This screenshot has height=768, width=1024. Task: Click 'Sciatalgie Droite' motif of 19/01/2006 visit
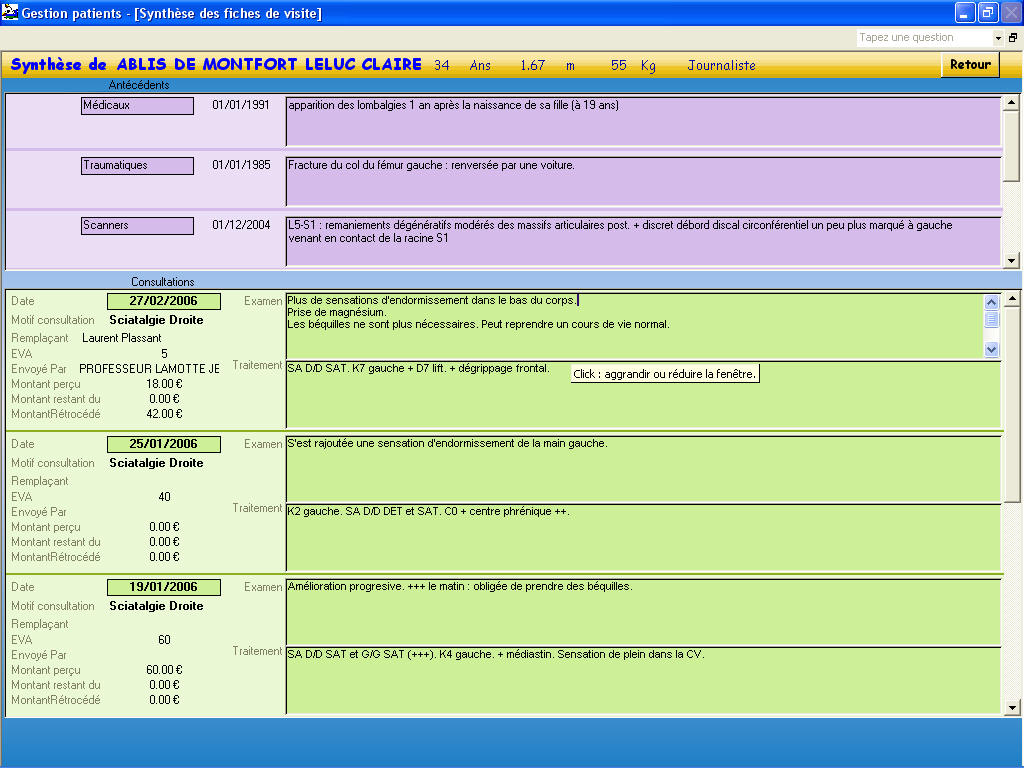pyautogui.click(x=156, y=606)
